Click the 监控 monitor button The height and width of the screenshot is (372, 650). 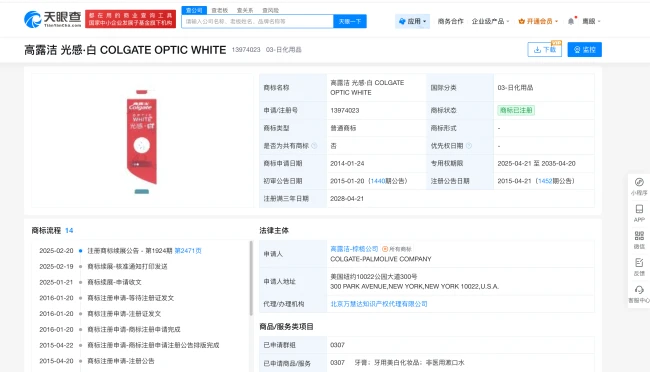point(585,50)
